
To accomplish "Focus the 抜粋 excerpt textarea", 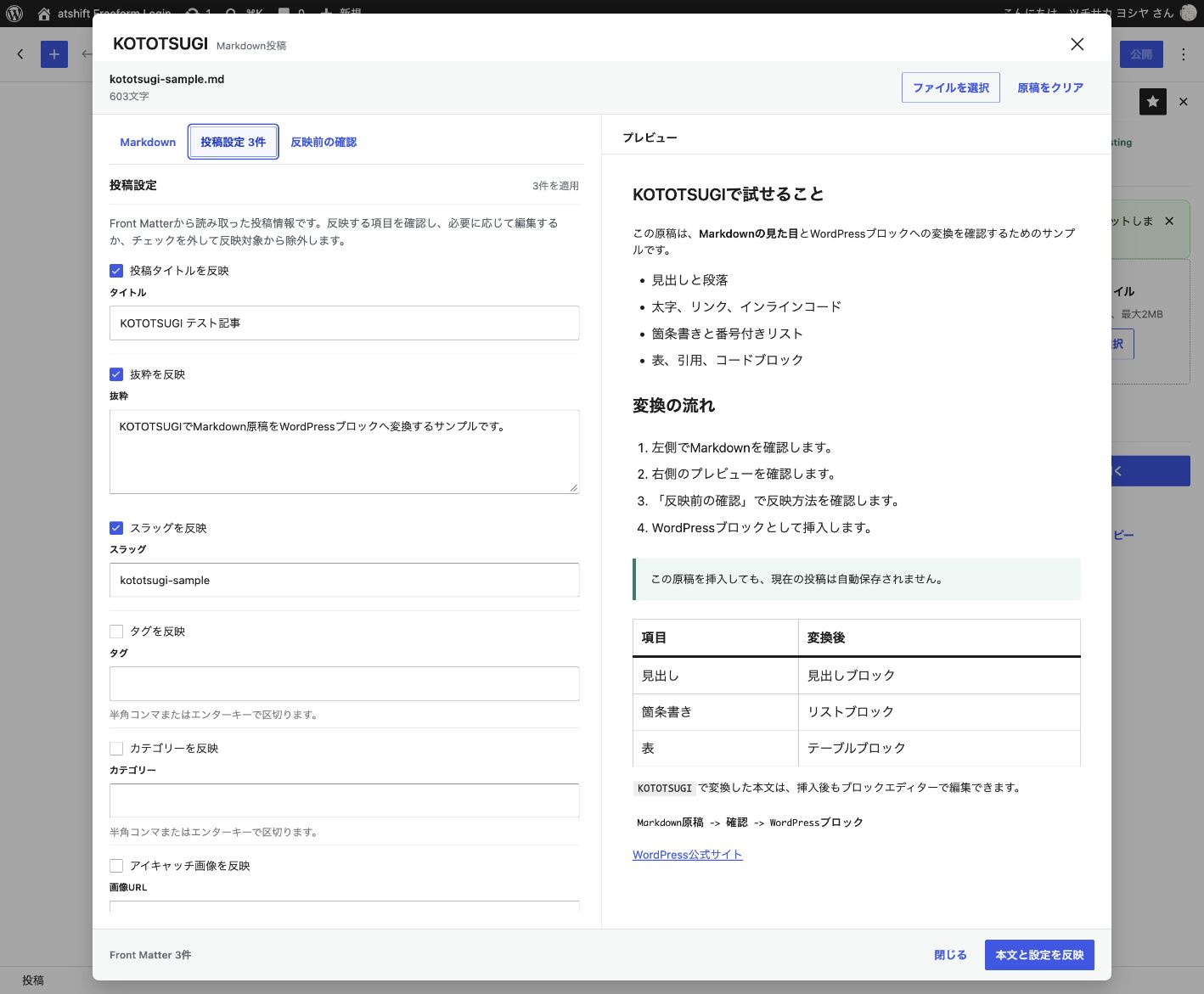I will click(x=345, y=452).
